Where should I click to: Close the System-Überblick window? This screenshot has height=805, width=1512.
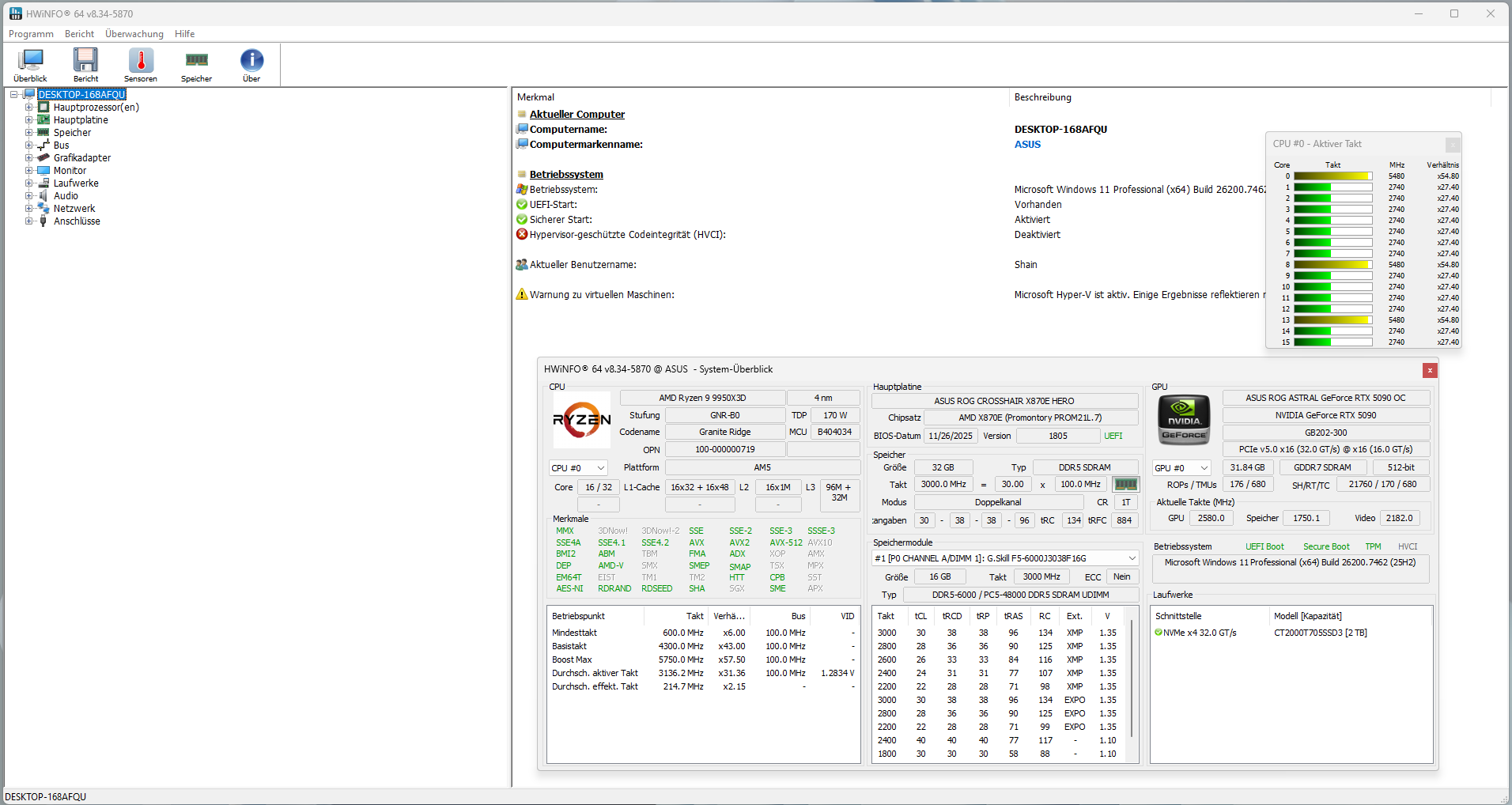pyautogui.click(x=1430, y=370)
